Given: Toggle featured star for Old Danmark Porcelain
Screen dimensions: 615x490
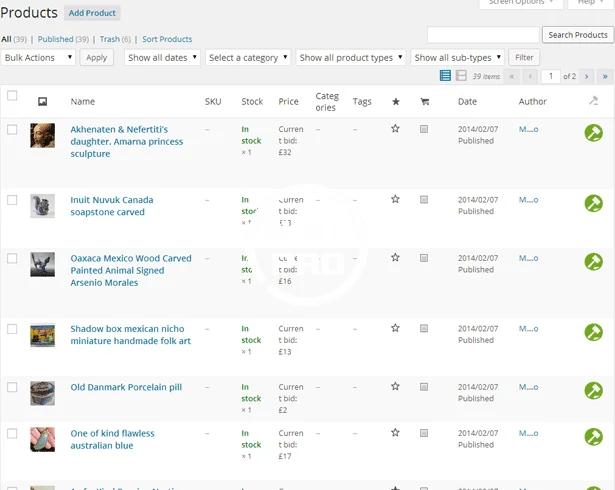Looking at the screenshot, I should point(395,387).
